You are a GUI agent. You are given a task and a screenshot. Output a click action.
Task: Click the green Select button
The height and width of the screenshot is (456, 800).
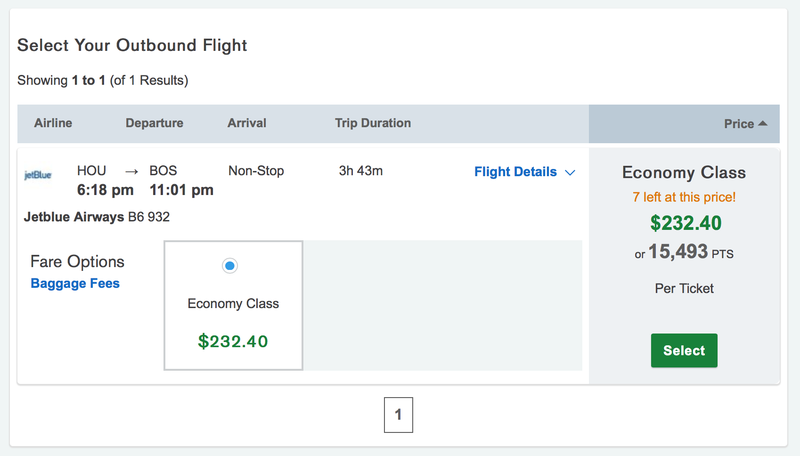[684, 350]
